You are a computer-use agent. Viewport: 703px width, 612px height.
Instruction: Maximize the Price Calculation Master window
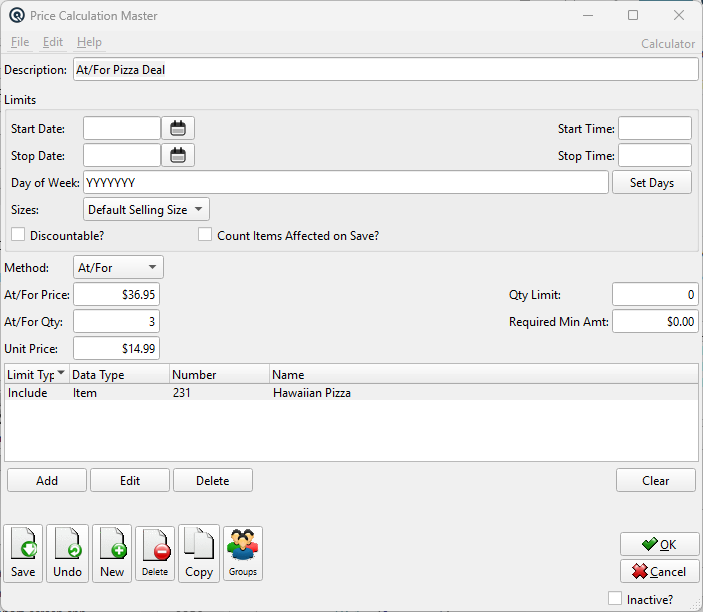tap(633, 15)
